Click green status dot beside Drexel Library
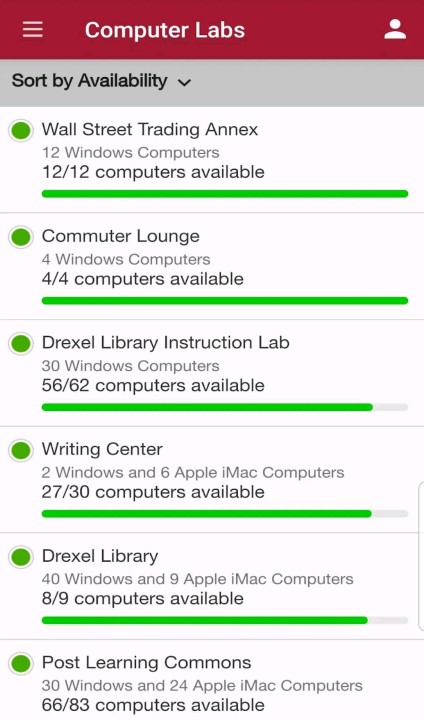 pyautogui.click(x=21, y=557)
